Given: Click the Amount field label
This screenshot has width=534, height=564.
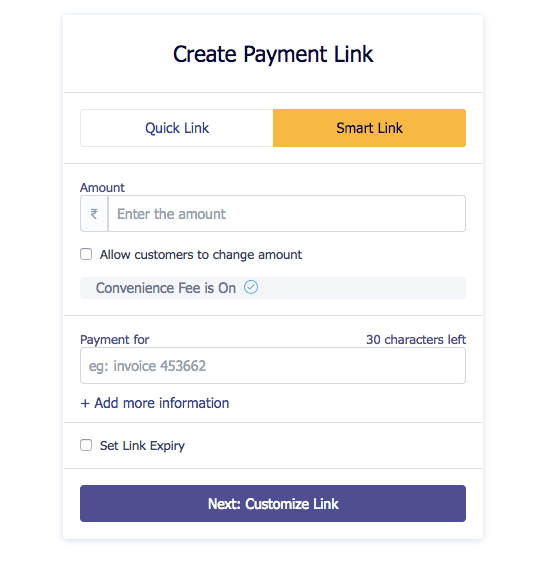Looking at the screenshot, I should 102,187.
